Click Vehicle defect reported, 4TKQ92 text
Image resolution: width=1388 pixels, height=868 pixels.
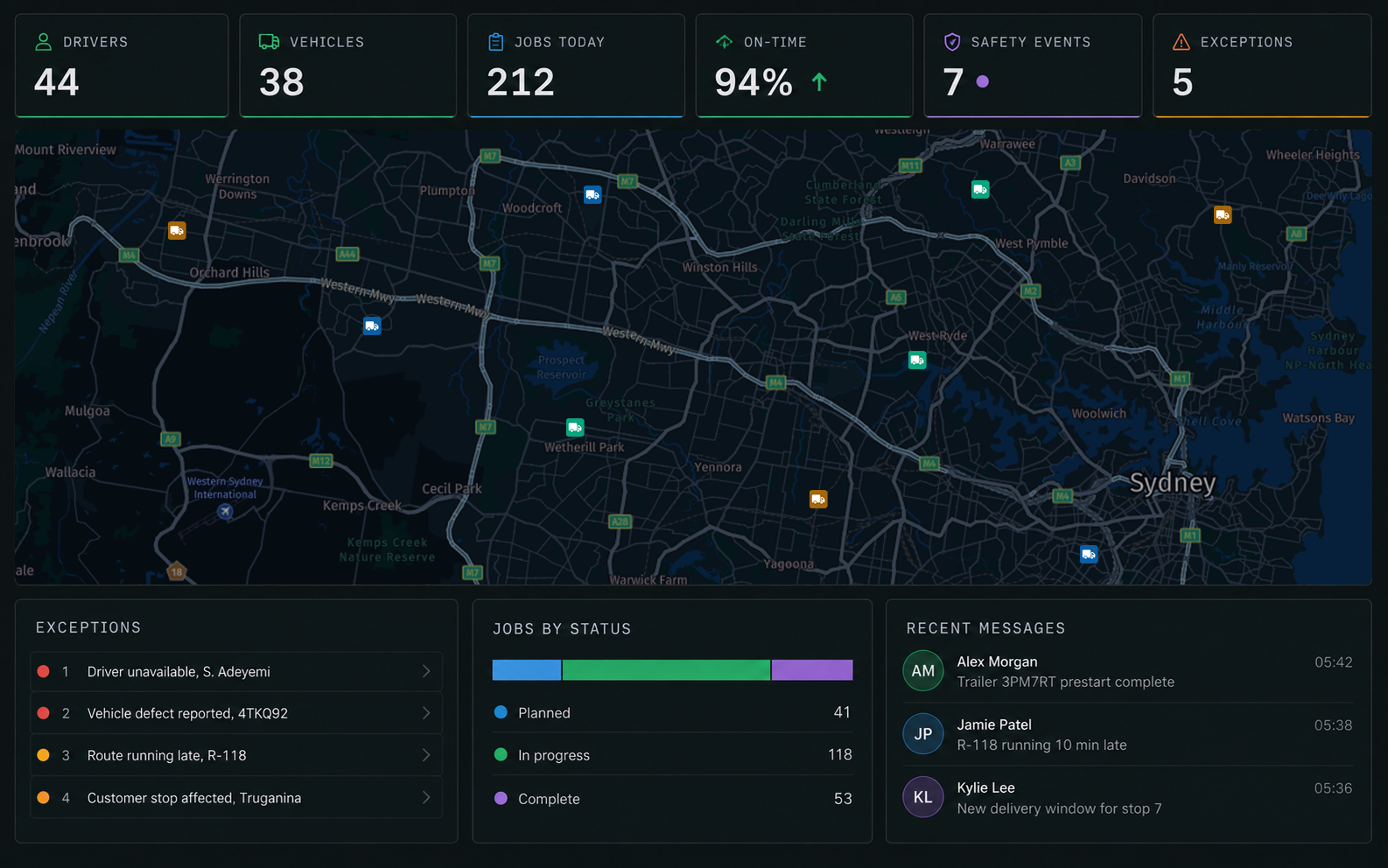pos(187,714)
